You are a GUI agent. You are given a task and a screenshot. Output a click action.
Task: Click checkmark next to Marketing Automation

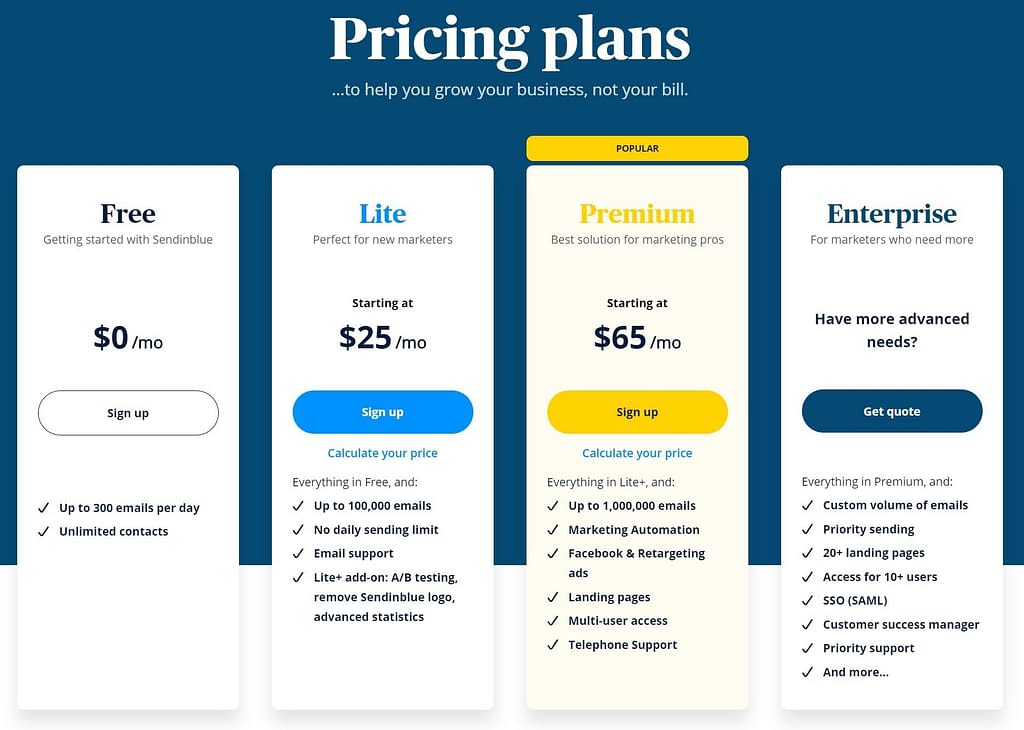click(553, 530)
